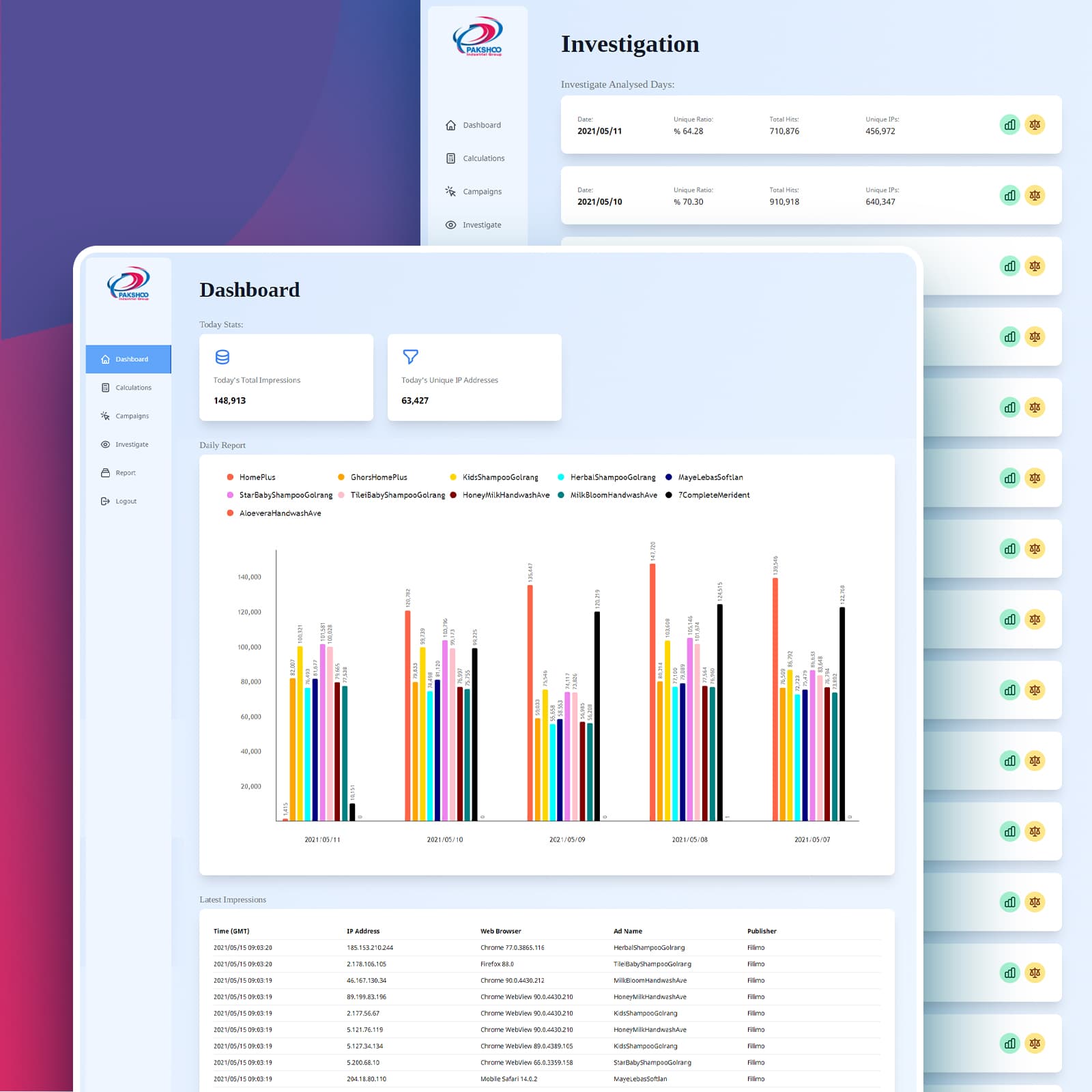Screen dimensions: 1092x1092
Task: Click the Publisher column header
Action: (x=762, y=931)
